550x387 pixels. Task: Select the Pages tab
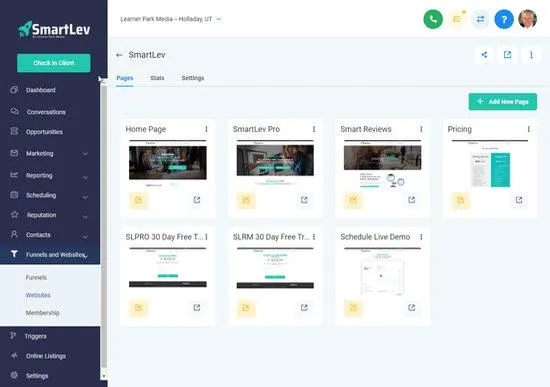(x=125, y=78)
